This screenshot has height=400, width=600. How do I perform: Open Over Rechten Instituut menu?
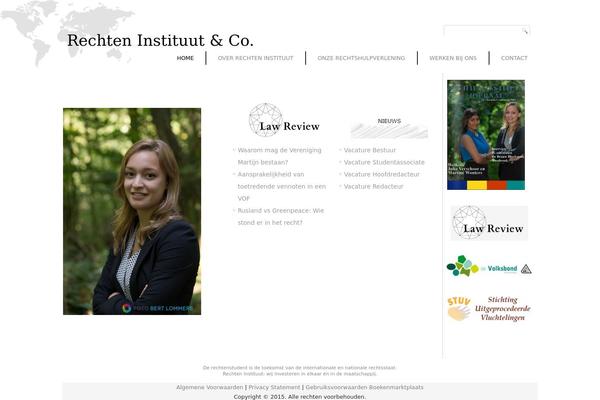coord(256,58)
